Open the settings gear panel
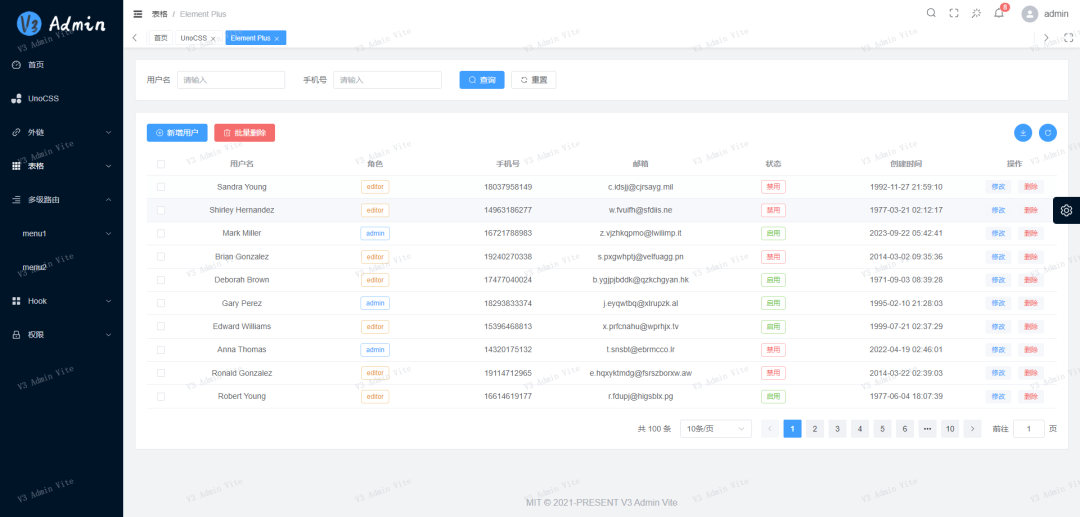The width and height of the screenshot is (1080, 517). pos(1066,210)
